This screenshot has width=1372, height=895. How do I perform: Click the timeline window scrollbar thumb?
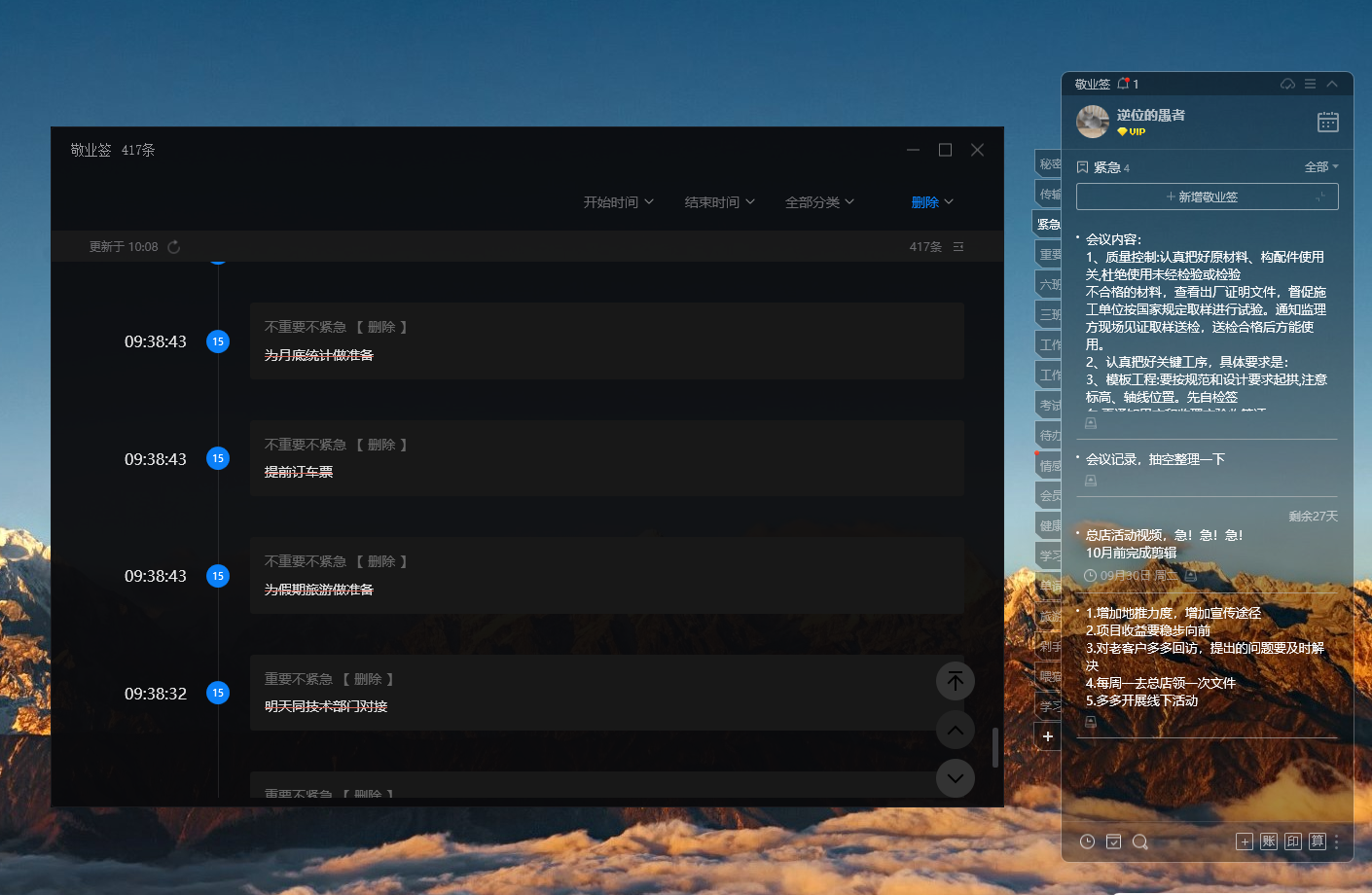pyautogui.click(x=994, y=747)
